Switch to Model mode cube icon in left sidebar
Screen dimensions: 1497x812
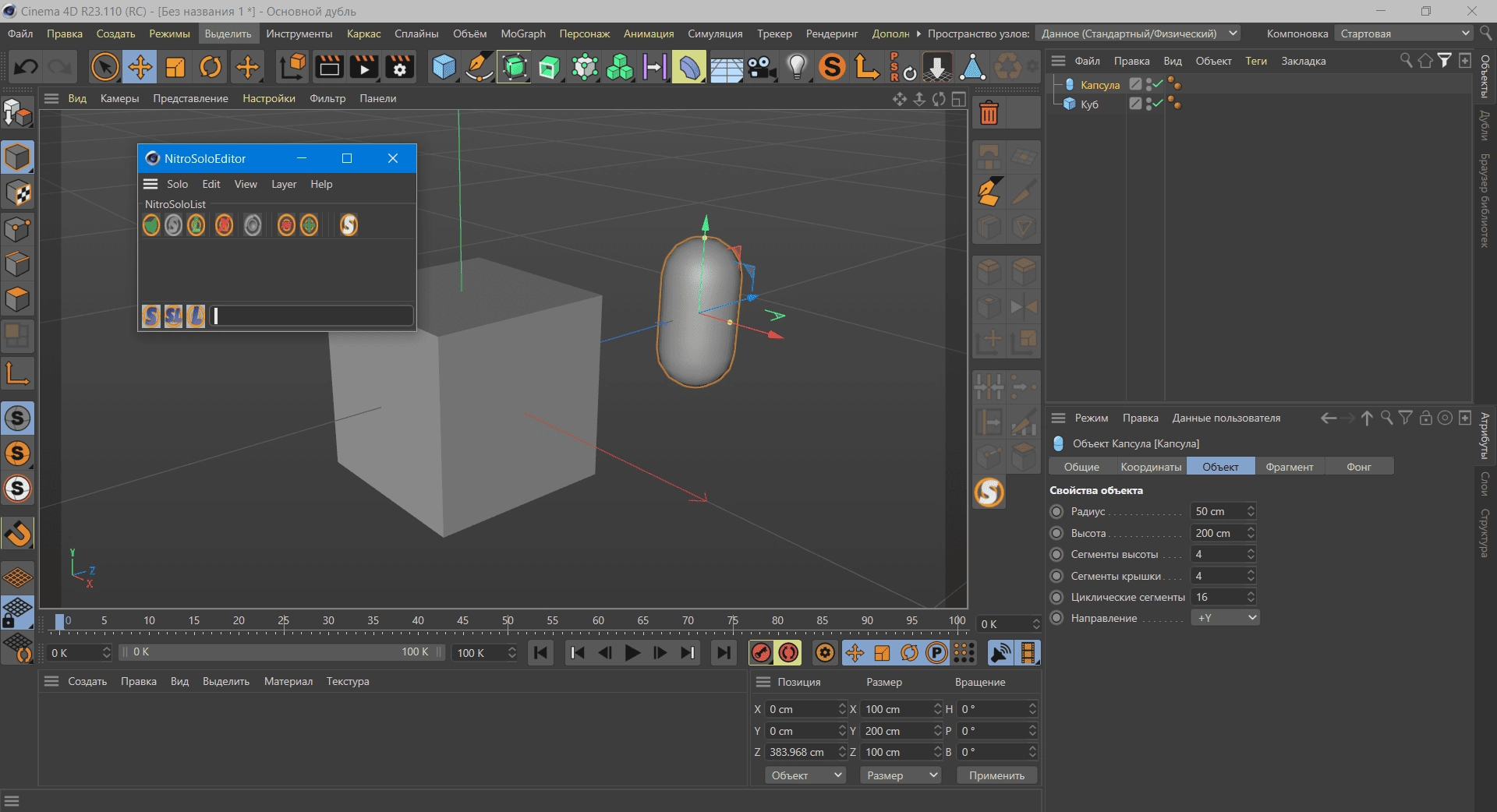[x=17, y=157]
